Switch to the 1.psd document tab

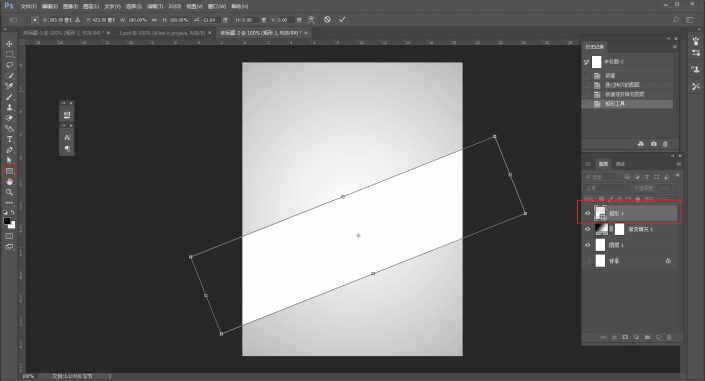pyautogui.click(x=162, y=33)
